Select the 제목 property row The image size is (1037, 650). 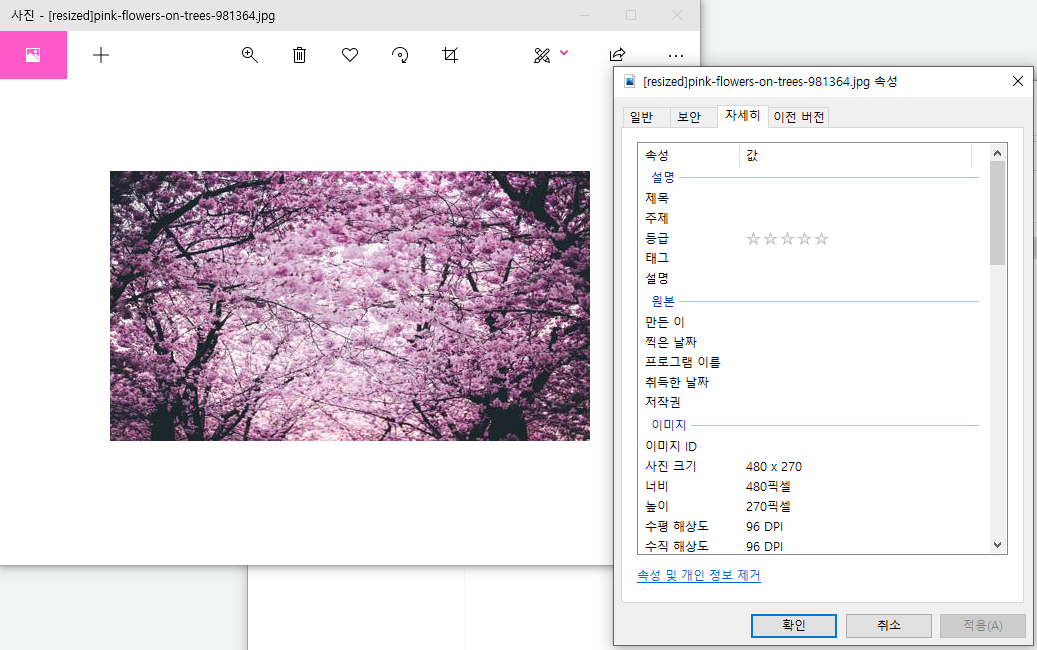(x=812, y=198)
